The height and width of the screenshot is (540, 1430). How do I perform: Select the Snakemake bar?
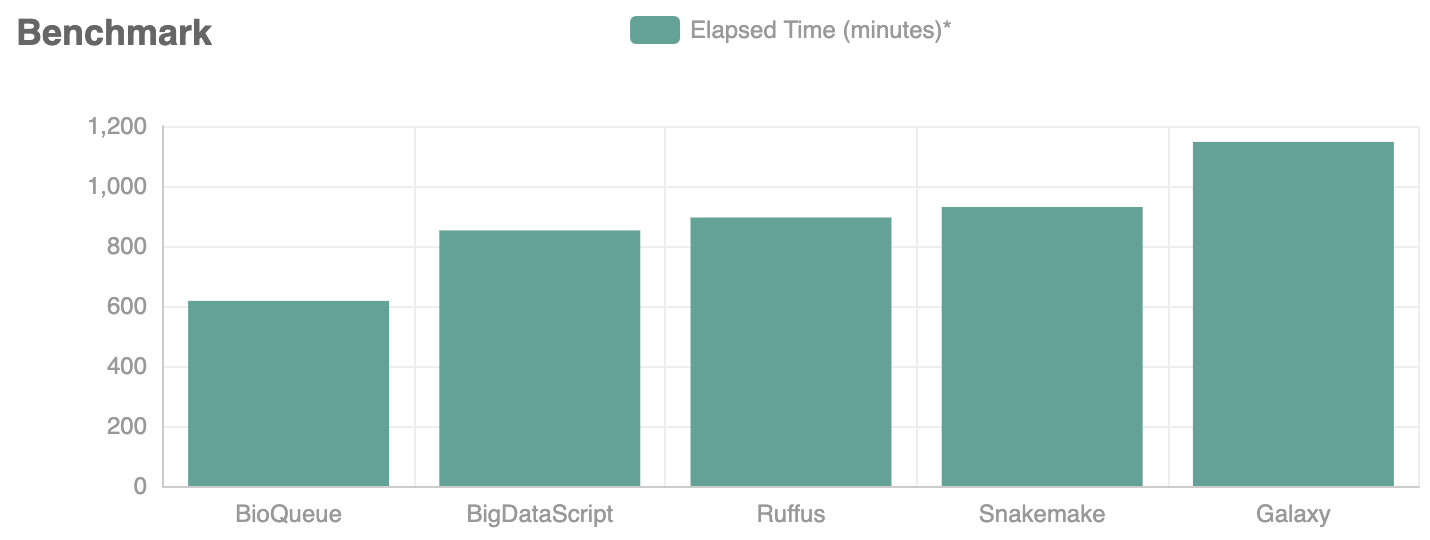point(1042,347)
